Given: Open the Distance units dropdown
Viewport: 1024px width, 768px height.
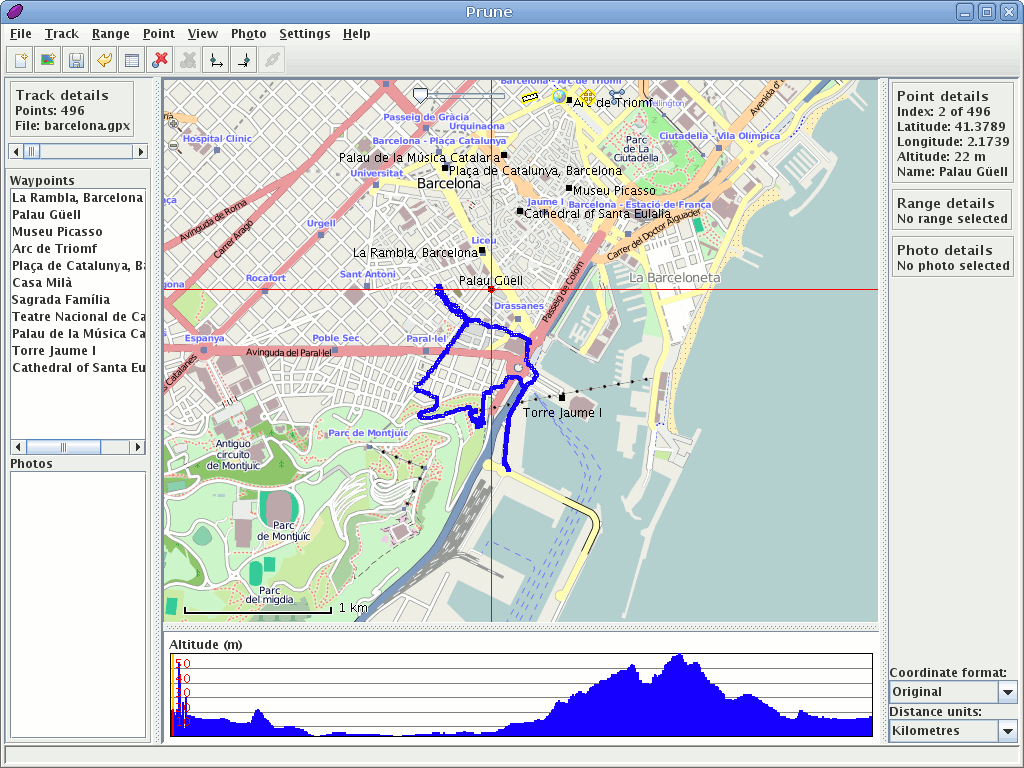Looking at the screenshot, I should [x=953, y=731].
